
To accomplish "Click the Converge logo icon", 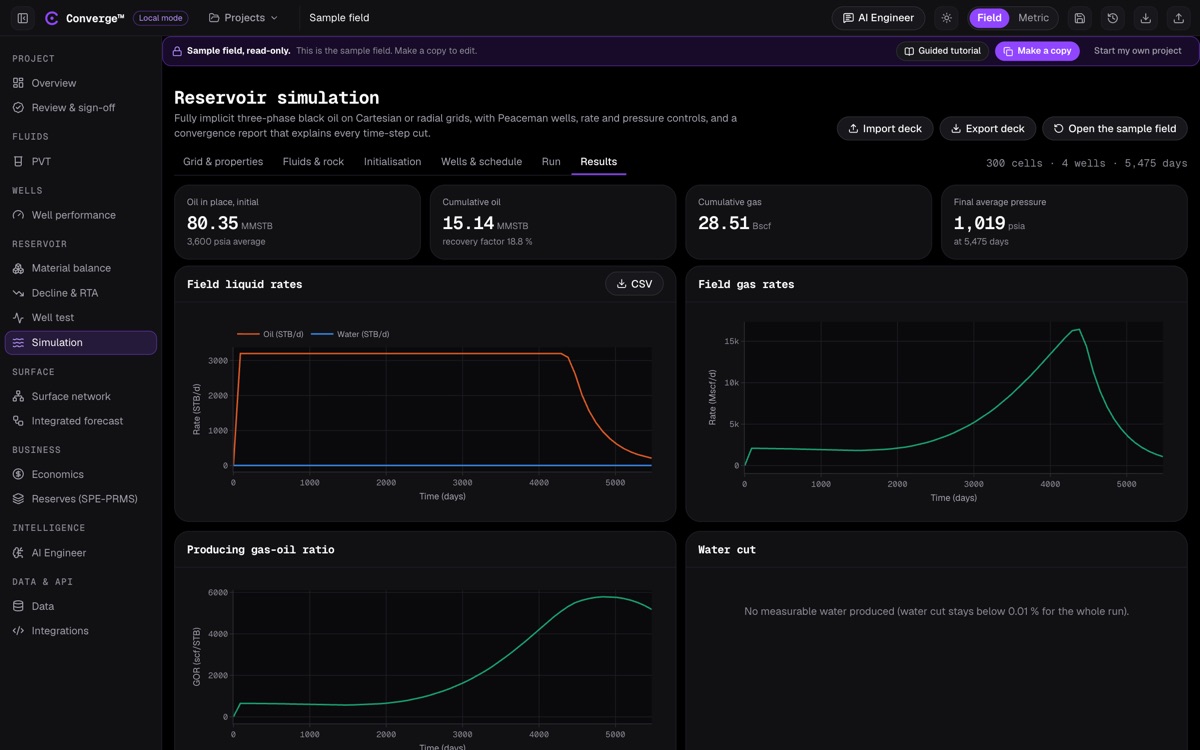I will click(x=52, y=18).
